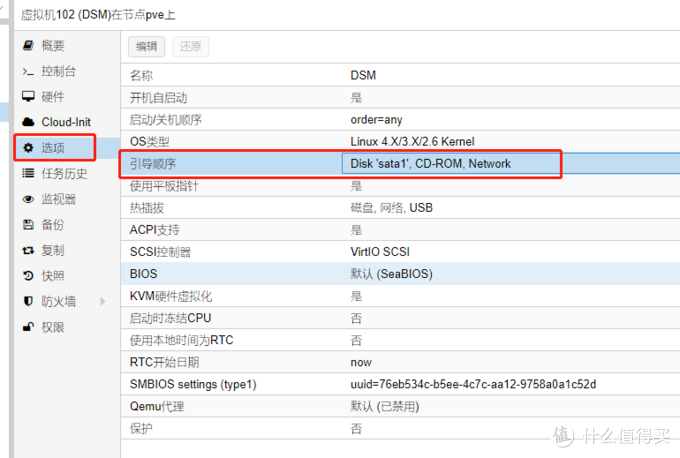Screen dimensions: 680x458
Task: Click the VirtIO SCSI value
Action: 380,252
